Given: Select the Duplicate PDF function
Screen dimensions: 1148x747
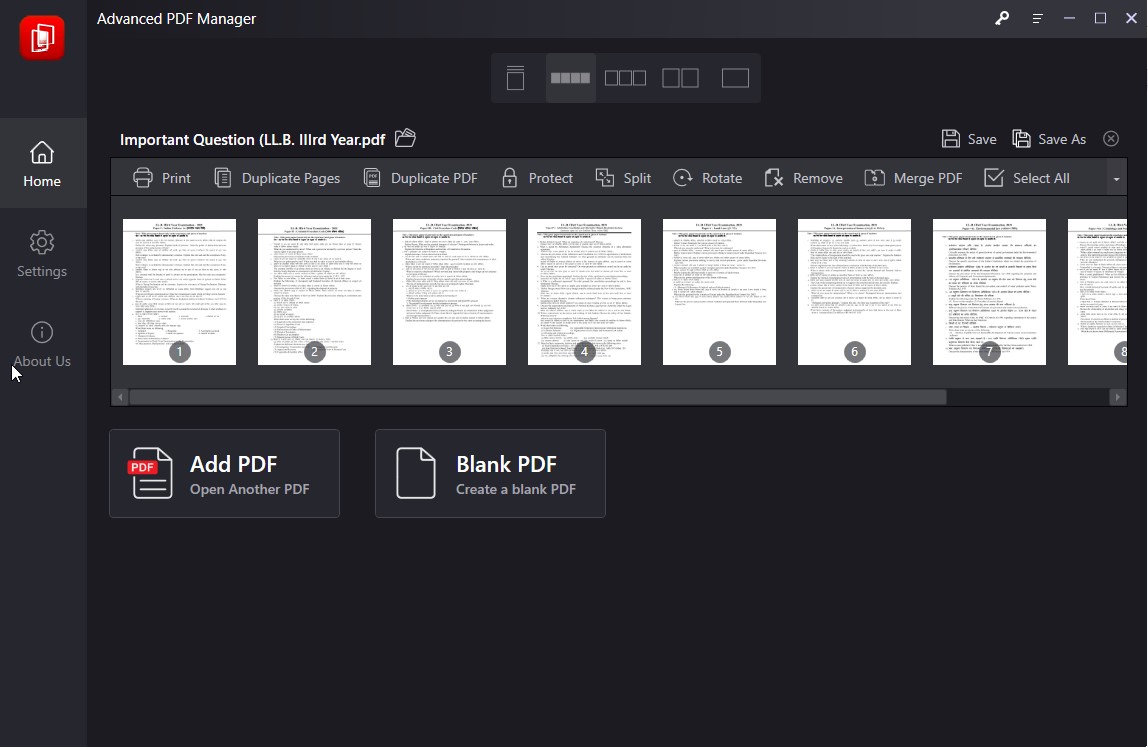Looking at the screenshot, I should pos(420,177).
